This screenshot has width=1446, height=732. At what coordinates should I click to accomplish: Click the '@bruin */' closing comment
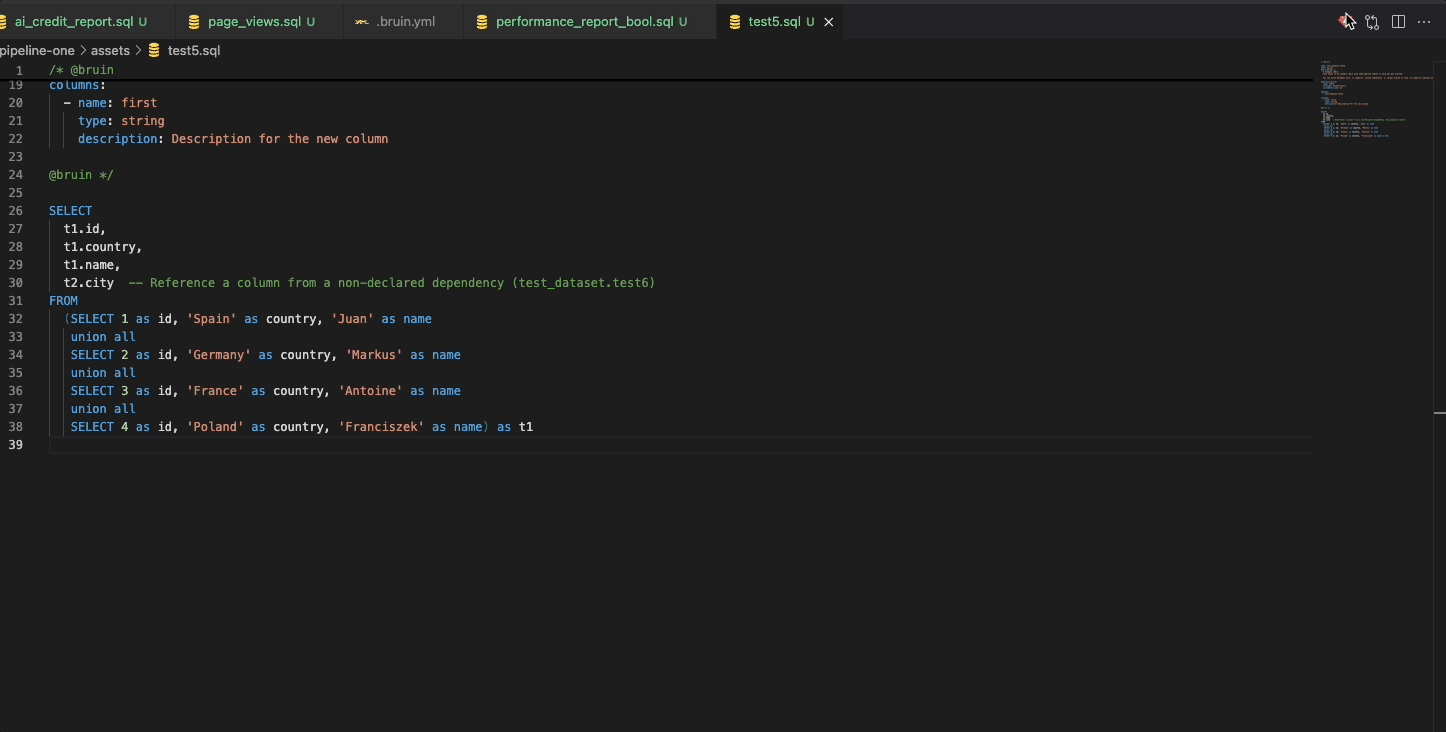pyautogui.click(x=81, y=175)
